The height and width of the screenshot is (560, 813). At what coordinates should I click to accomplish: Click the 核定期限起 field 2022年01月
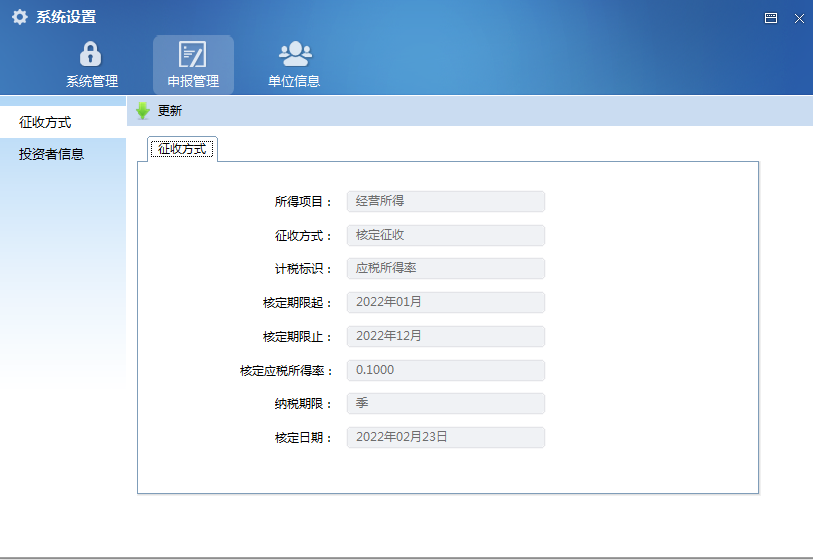point(445,302)
